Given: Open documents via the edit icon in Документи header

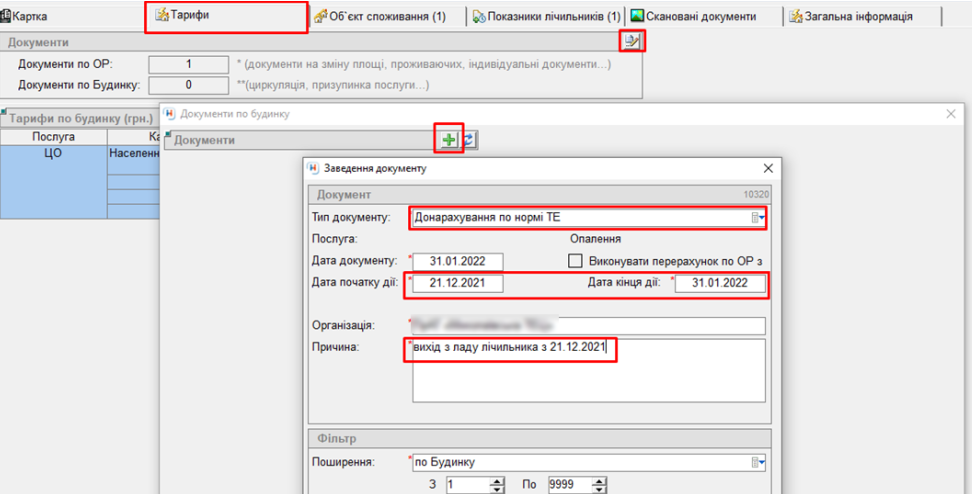Looking at the screenshot, I should click(631, 41).
